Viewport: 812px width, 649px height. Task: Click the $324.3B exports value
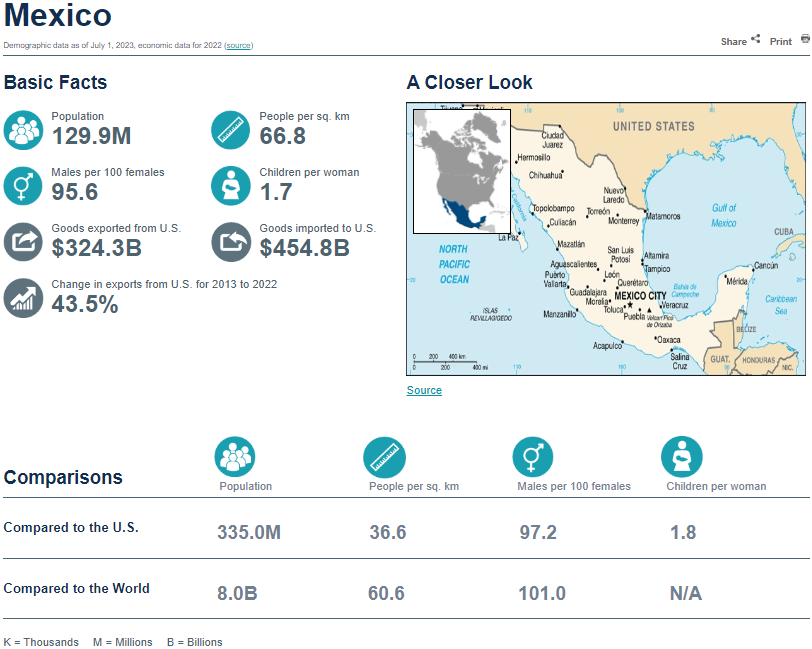click(x=97, y=248)
